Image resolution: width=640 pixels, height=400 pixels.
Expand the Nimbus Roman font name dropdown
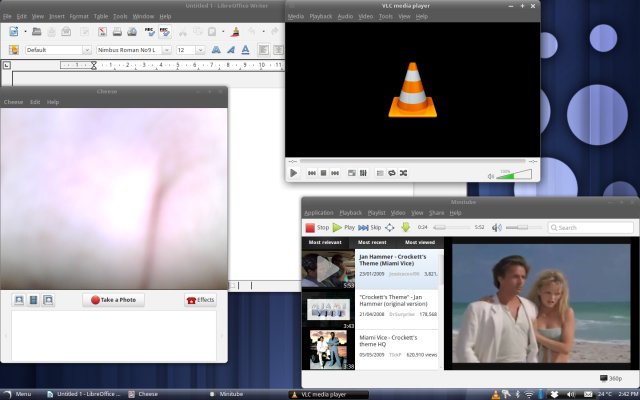pyautogui.click(x=167, y=49)
